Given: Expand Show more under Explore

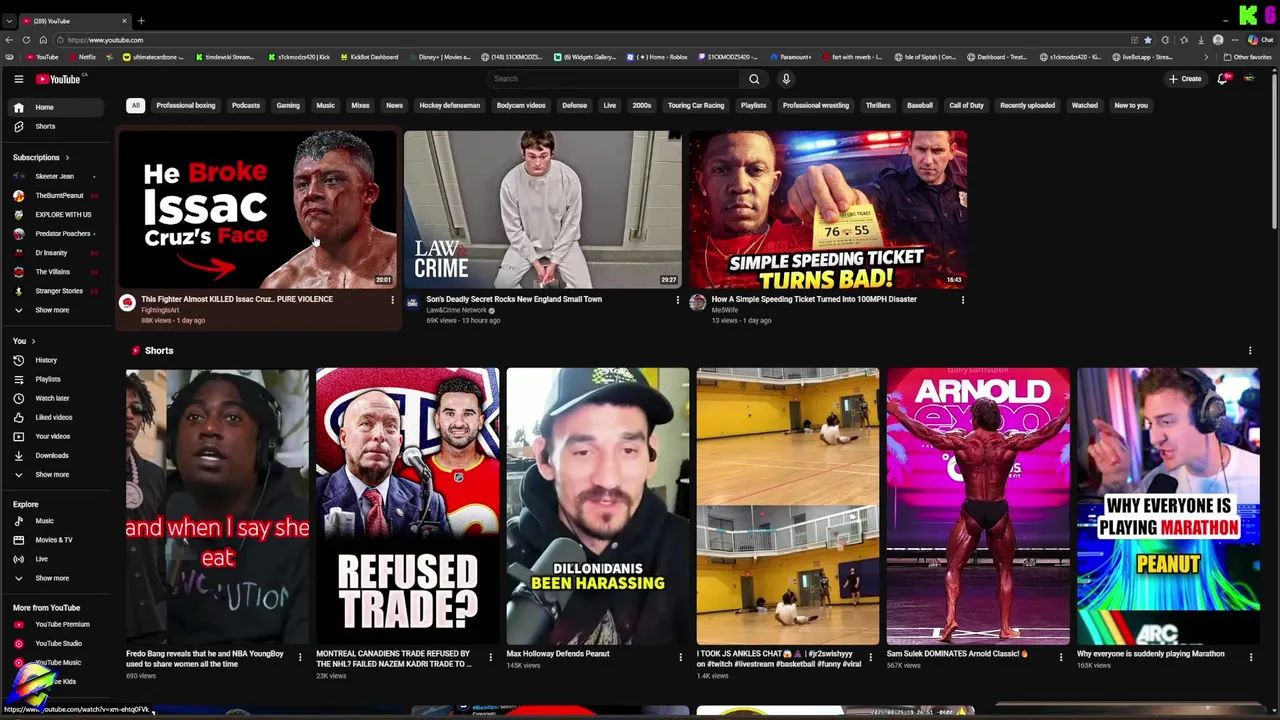Looking at the screenshot, I should coord(58,578).
